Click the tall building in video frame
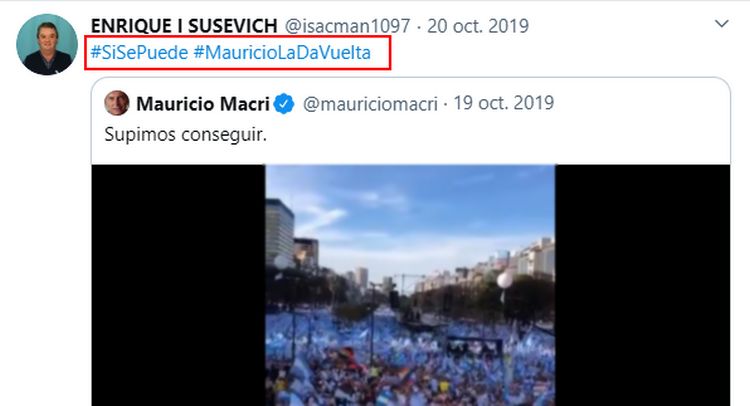750x406 pixels. pyautogui.click(x=279, y=234)
